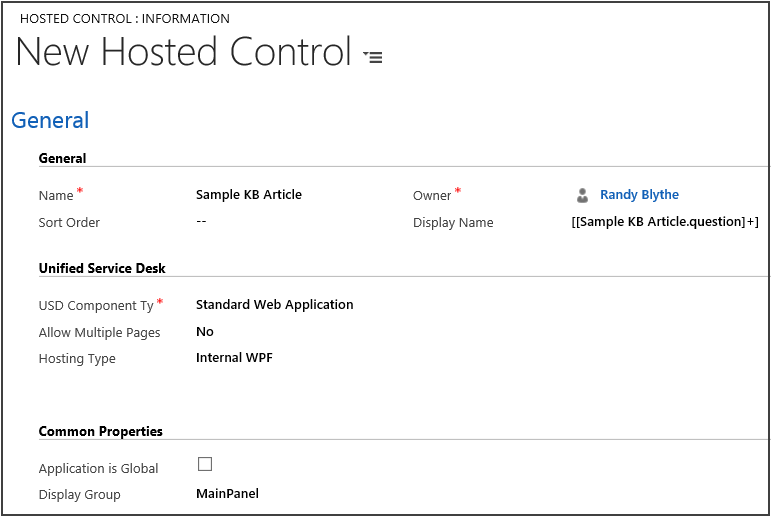Image resolution: width=771 pixels, height=517 pixels.
Task: Collapse the blue General tab heading
Action: tap(50, 121)
